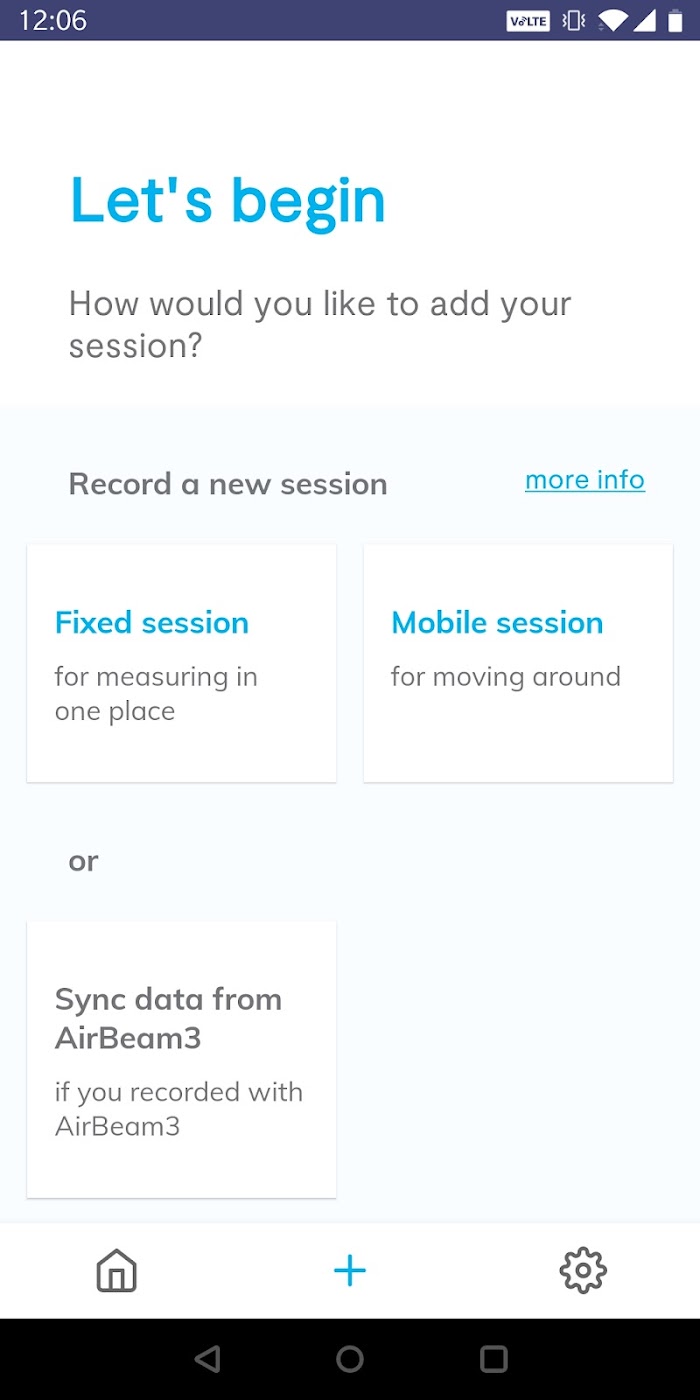Click the Record a new session label
Viewport: 700px width, 1400px height.
click(228, 484)
